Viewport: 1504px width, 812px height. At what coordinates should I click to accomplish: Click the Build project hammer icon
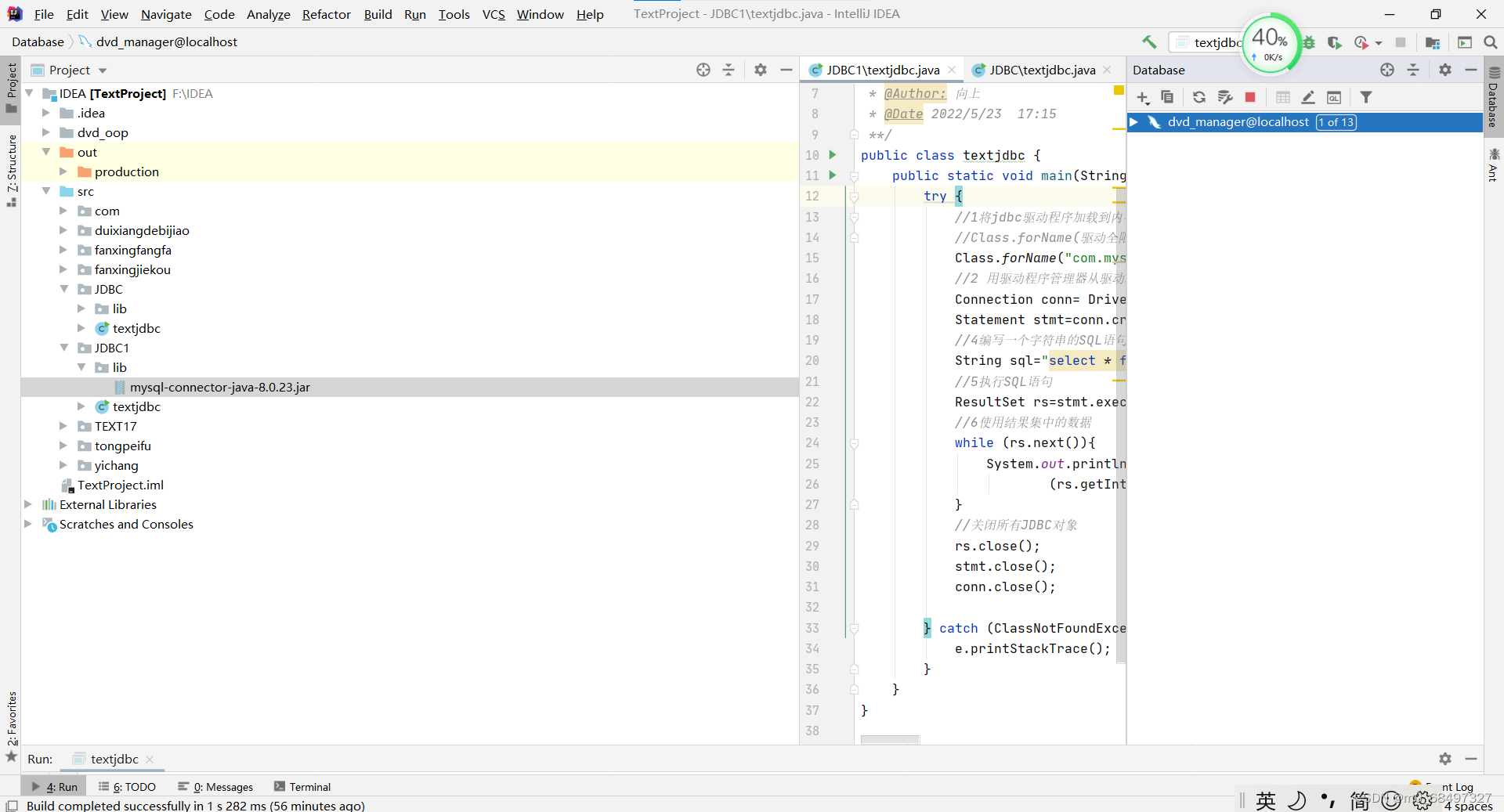coord(1149,42)
